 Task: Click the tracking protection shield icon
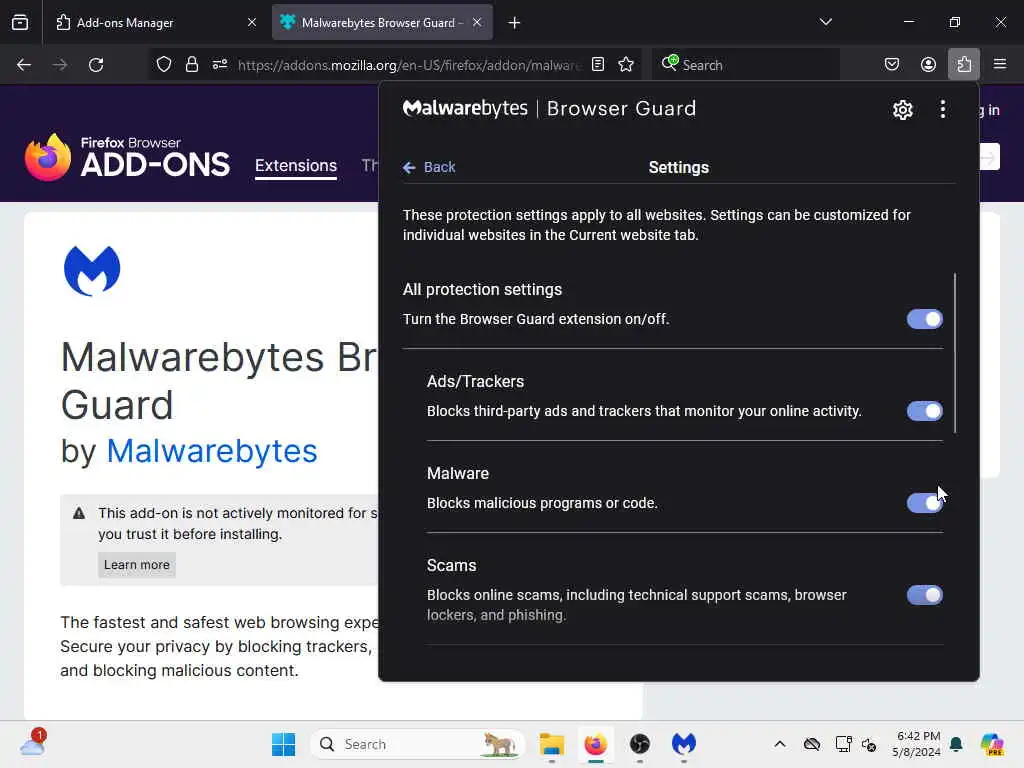click(163, 64)
